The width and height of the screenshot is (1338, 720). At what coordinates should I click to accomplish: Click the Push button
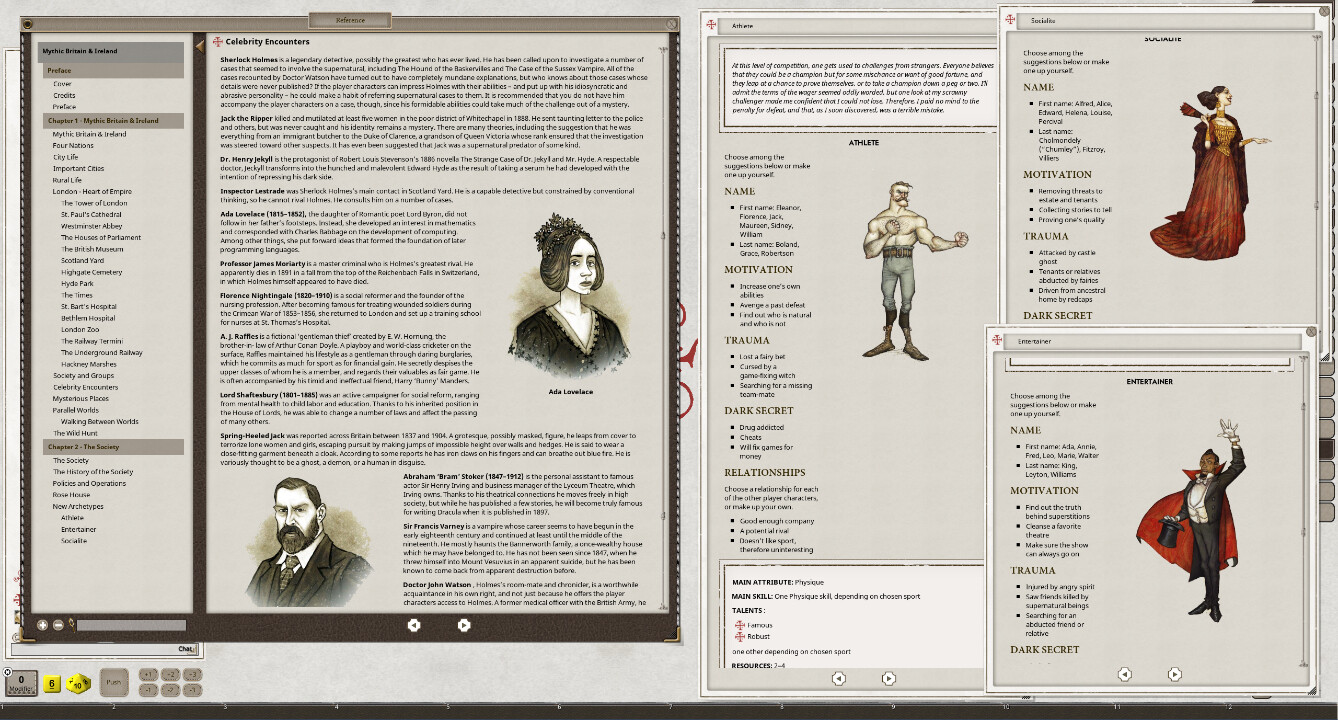coord(114,682)
